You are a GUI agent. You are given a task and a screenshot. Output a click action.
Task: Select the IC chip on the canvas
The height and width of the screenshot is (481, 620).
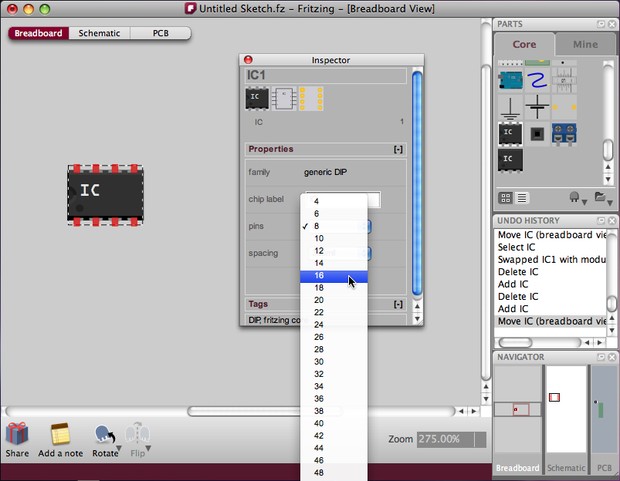click(105, 195)
